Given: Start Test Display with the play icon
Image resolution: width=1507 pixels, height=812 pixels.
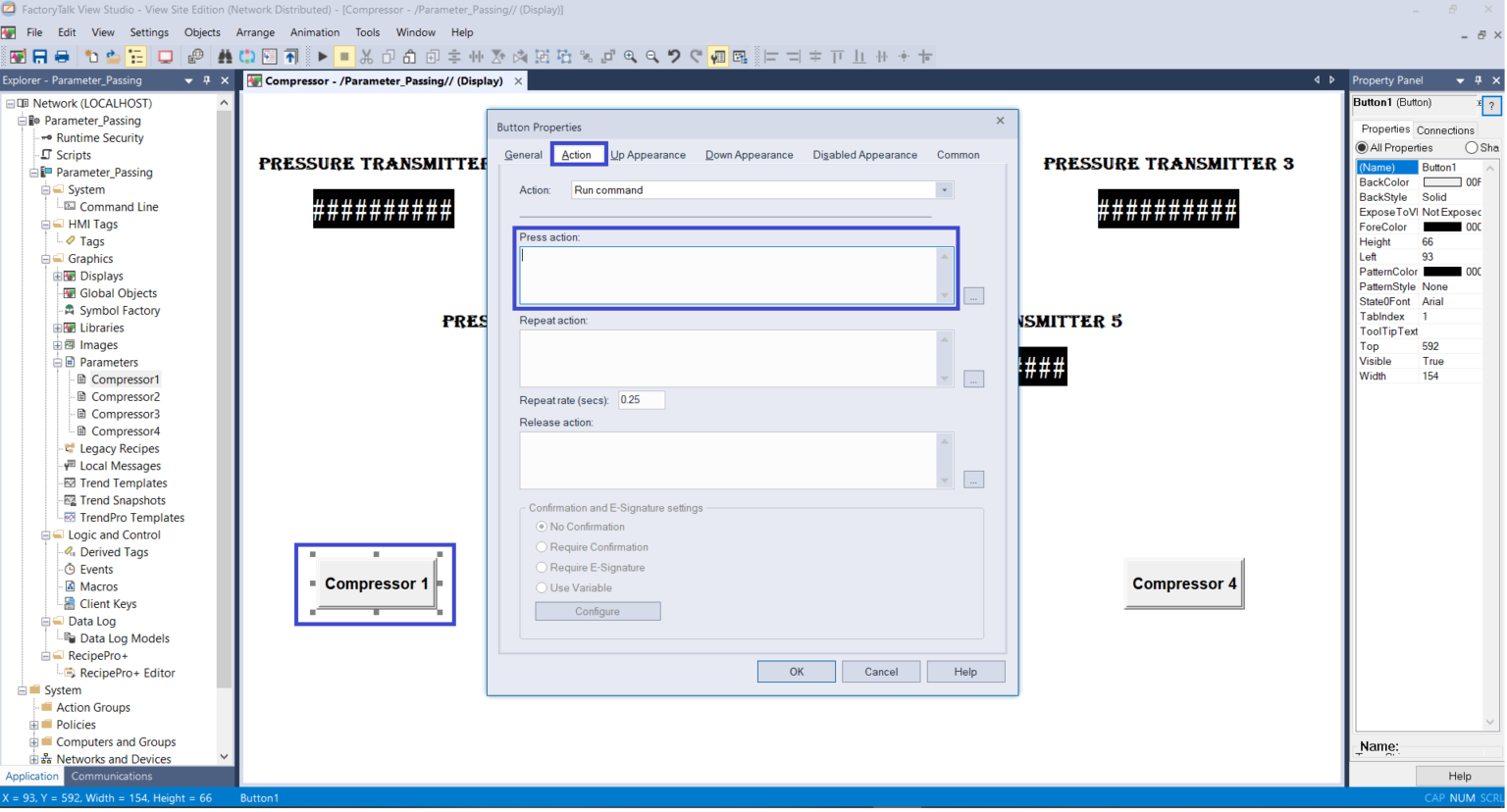Looking at the screenshot, I should tap(322, 57).
